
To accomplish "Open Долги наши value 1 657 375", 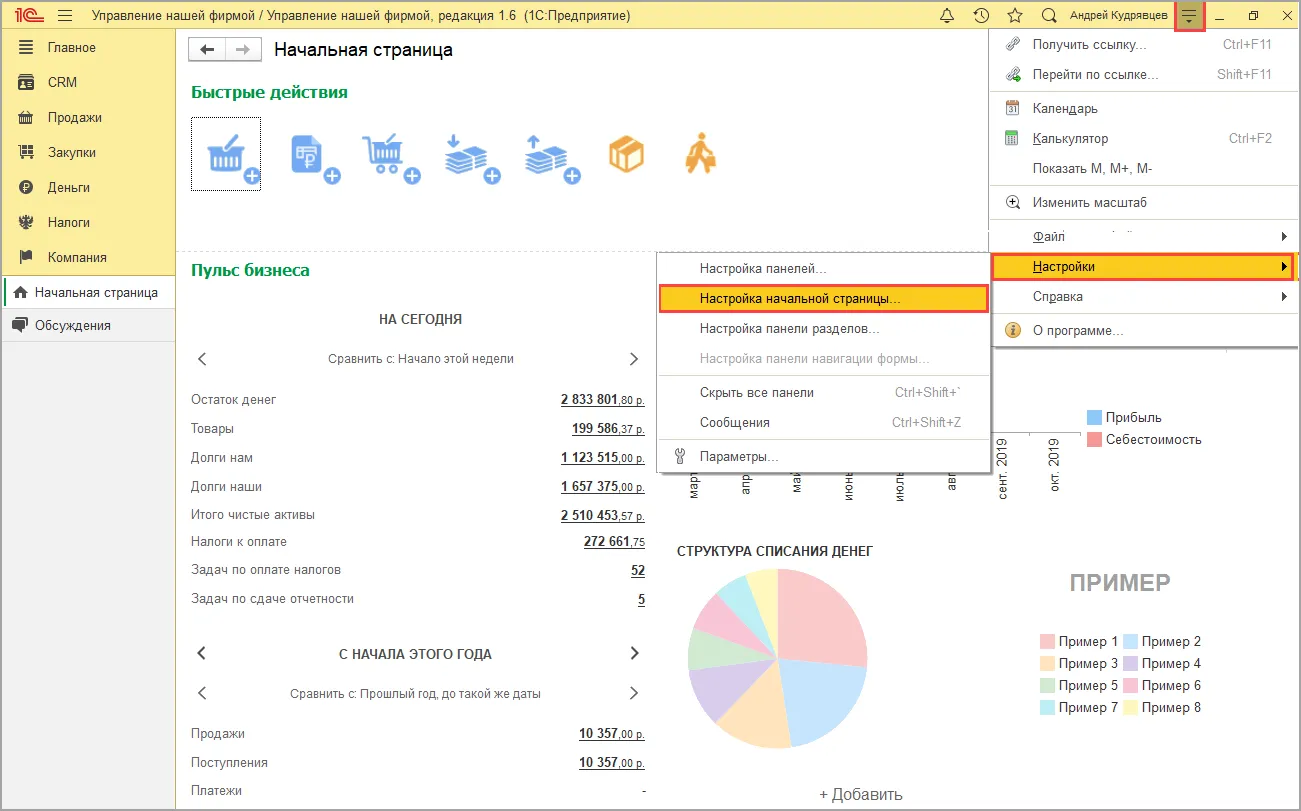I will [602, 487].
